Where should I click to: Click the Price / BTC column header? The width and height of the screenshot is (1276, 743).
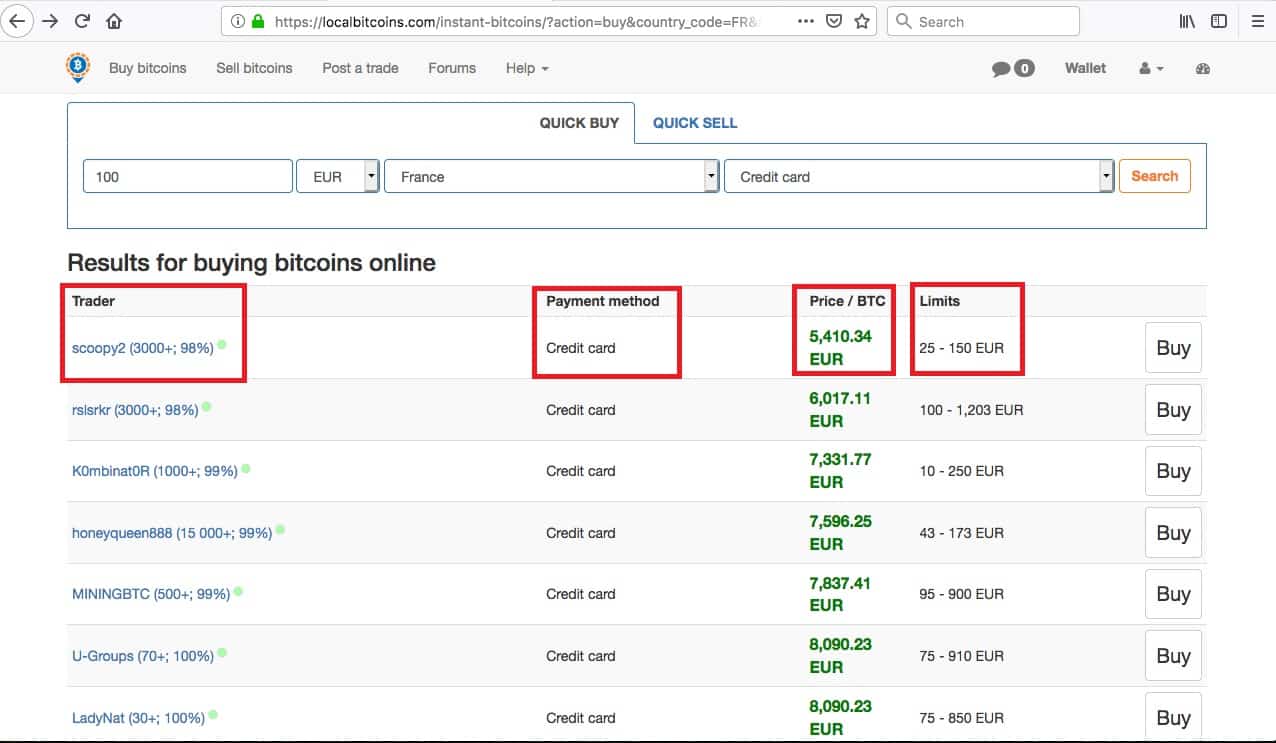pyautogui.click(x=847, y=301)
